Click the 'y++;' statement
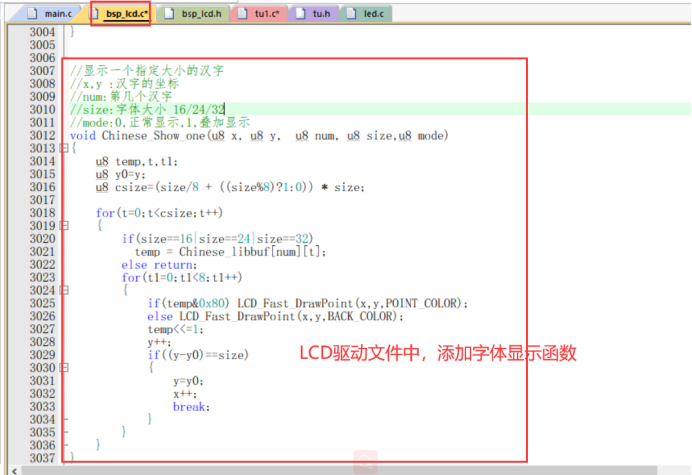692x475 pixels. pos(159,342)
